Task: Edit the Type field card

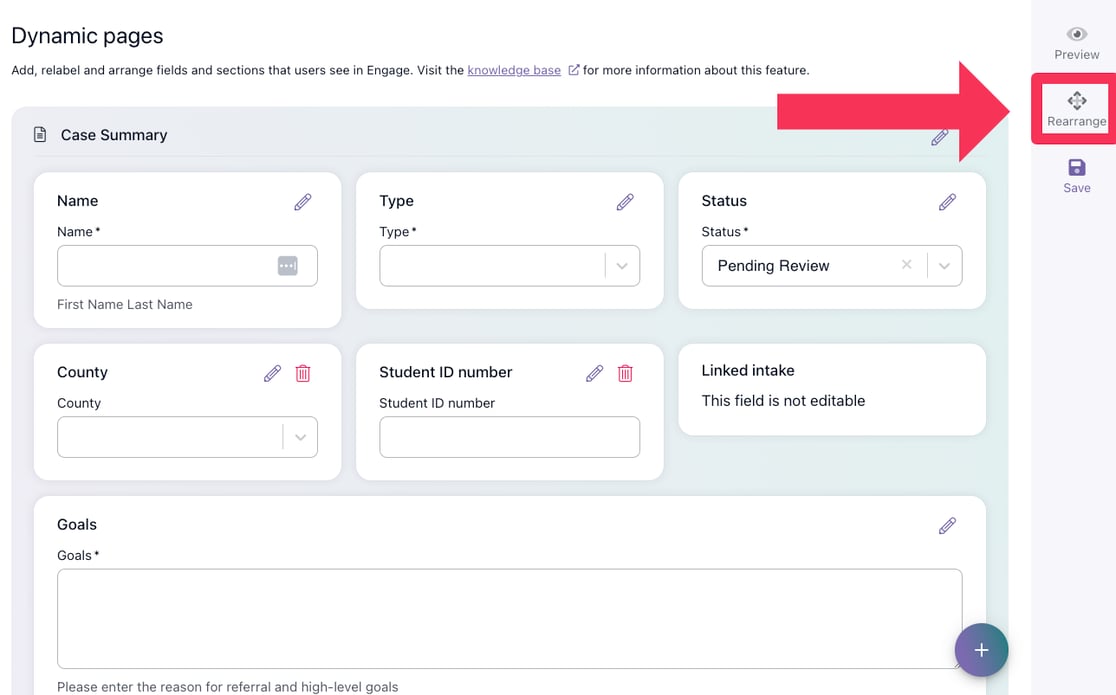Action: [625, 202]
